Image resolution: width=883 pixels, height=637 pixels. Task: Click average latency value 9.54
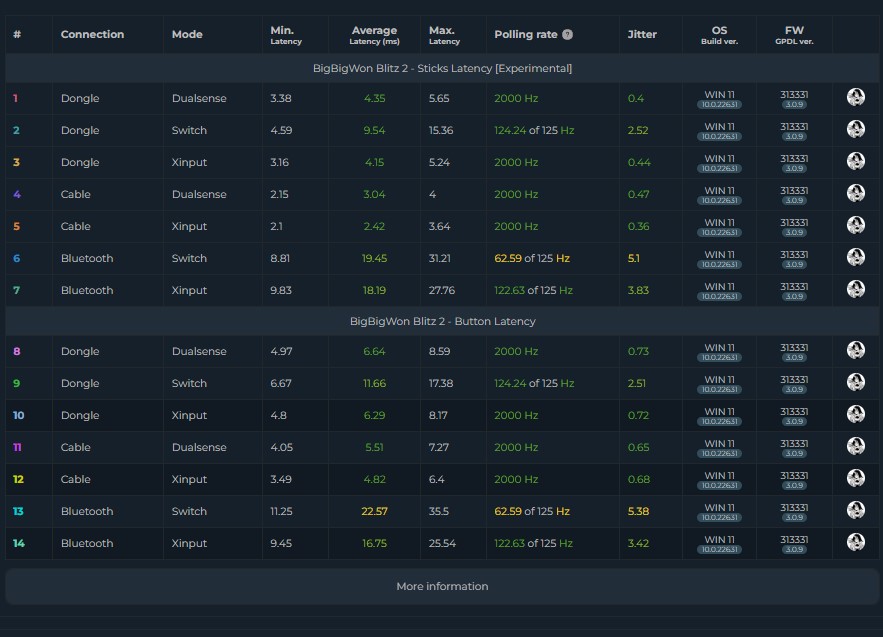click(374, 130)
